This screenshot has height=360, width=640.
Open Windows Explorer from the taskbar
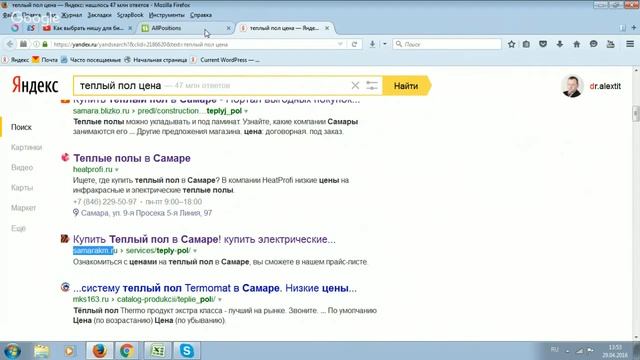click(41, 351)
